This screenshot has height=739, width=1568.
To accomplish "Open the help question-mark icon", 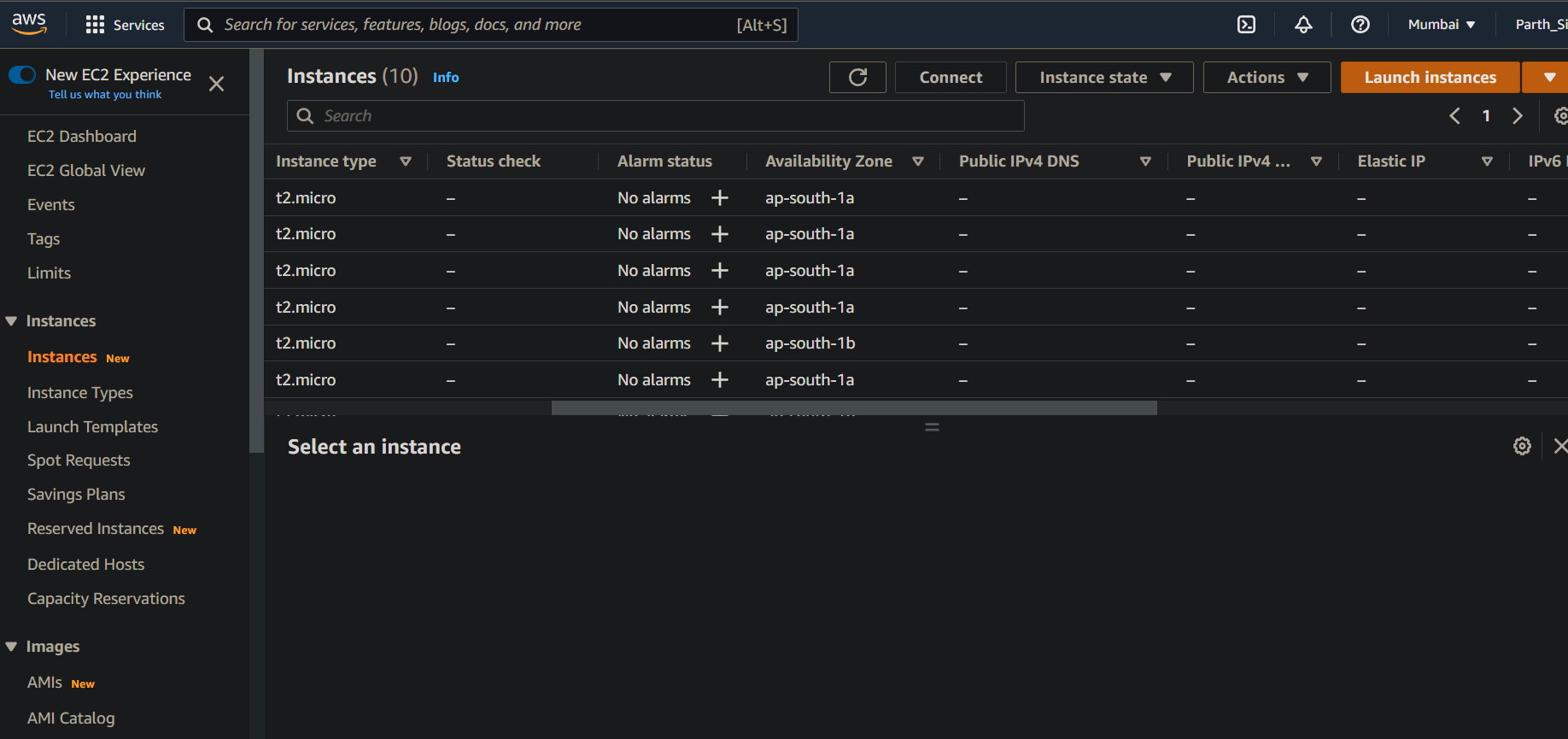I will tap(1360, 25).
